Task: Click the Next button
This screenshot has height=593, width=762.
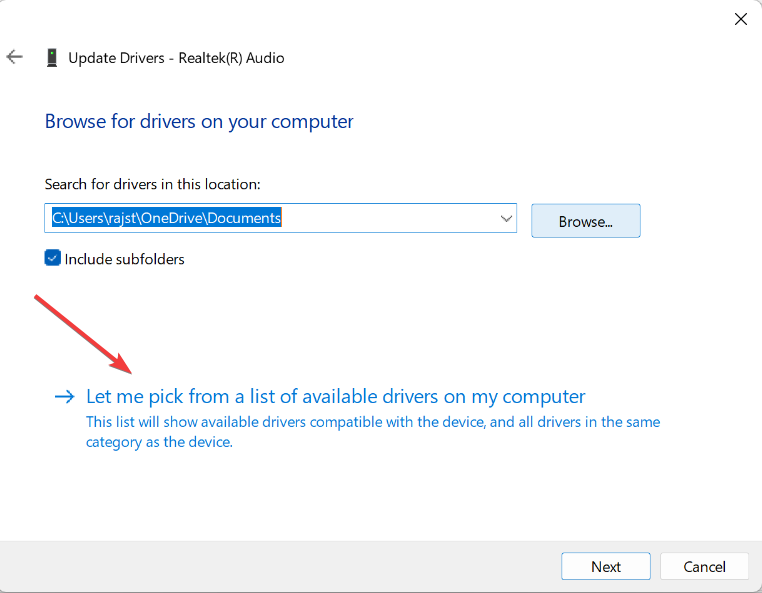Action: tap(606, 566)
